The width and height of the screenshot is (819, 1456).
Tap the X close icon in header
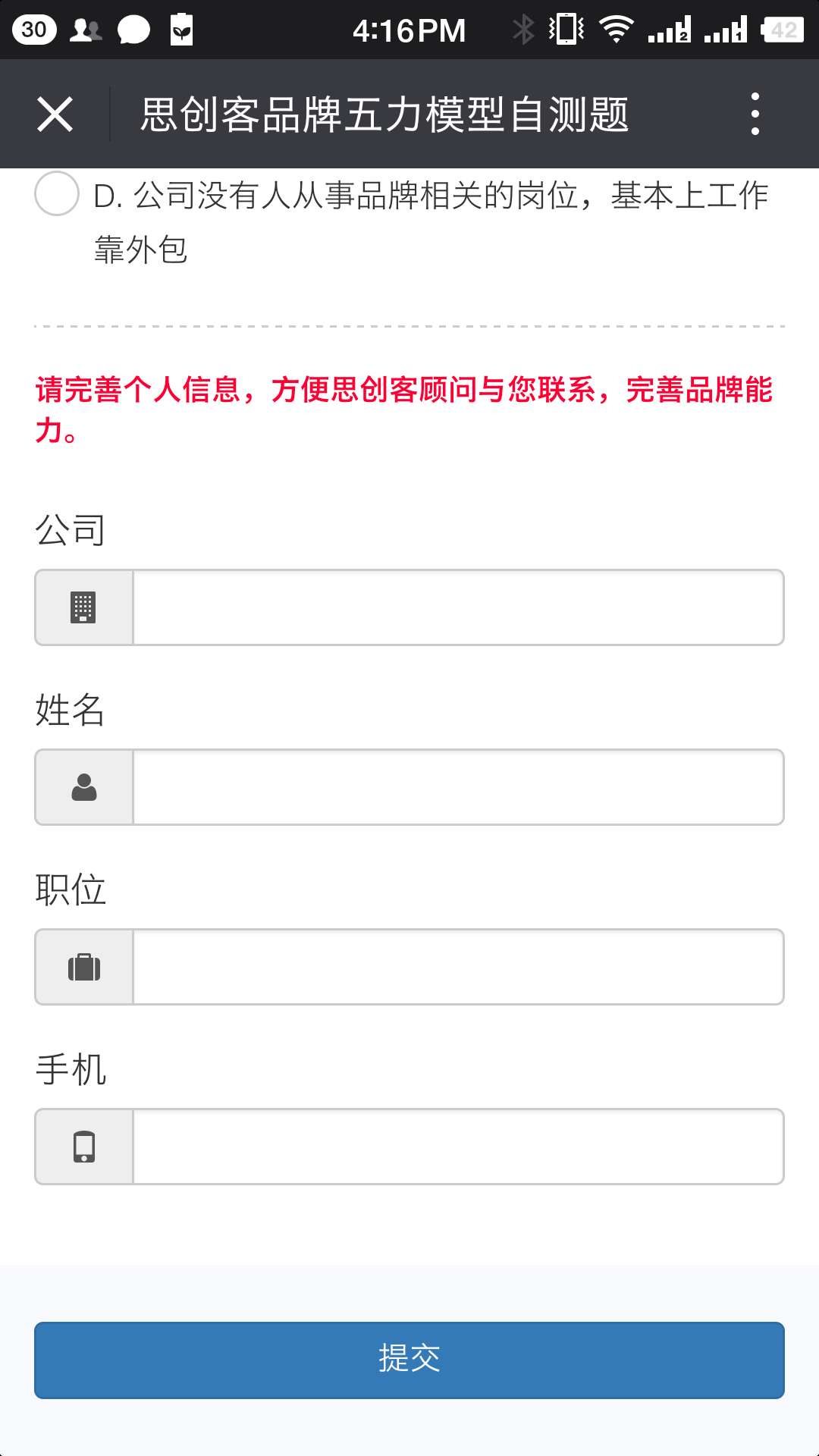click(55, 115)
